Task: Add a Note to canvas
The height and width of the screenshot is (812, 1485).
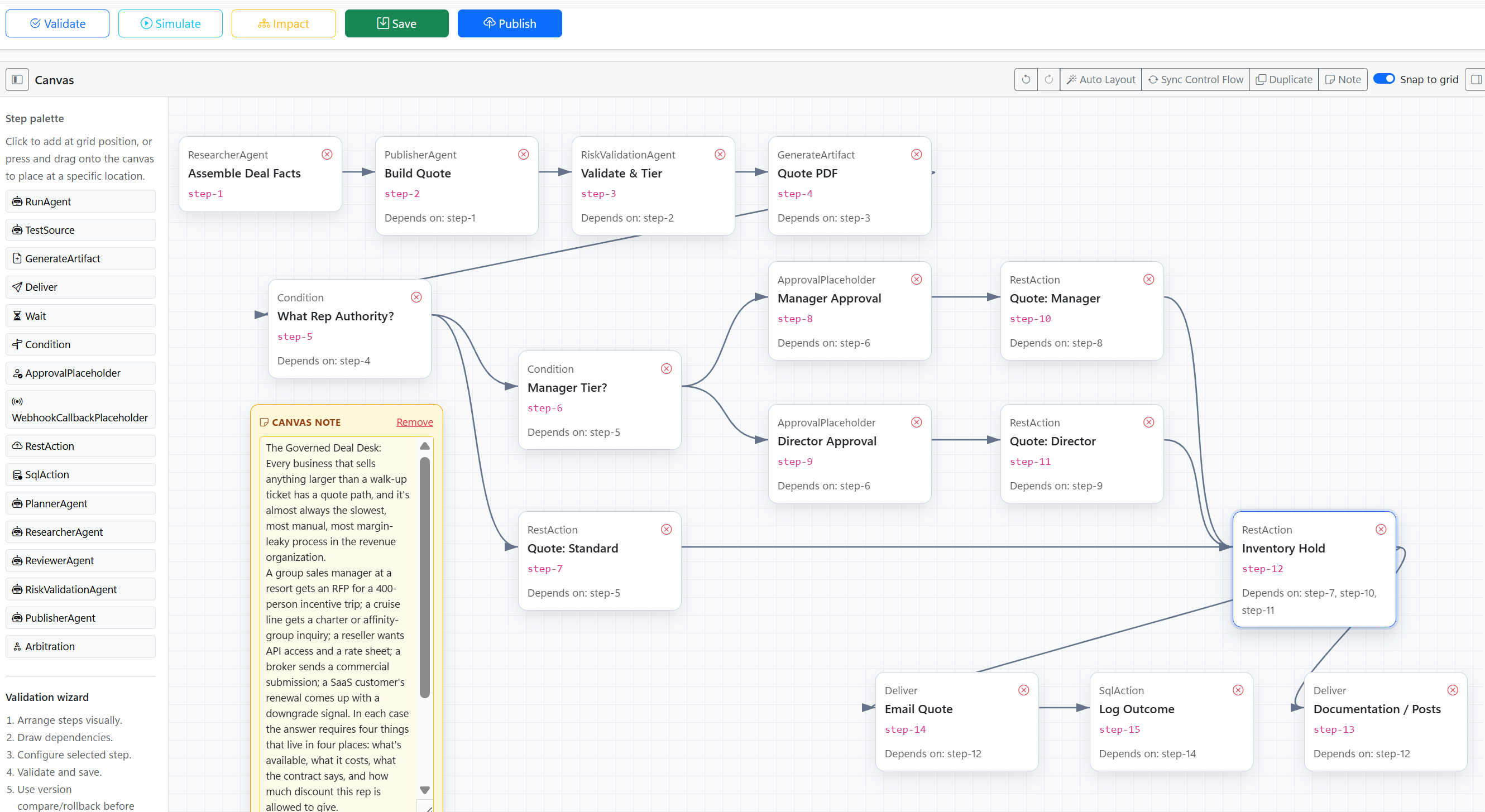Action: [1343, 80]
